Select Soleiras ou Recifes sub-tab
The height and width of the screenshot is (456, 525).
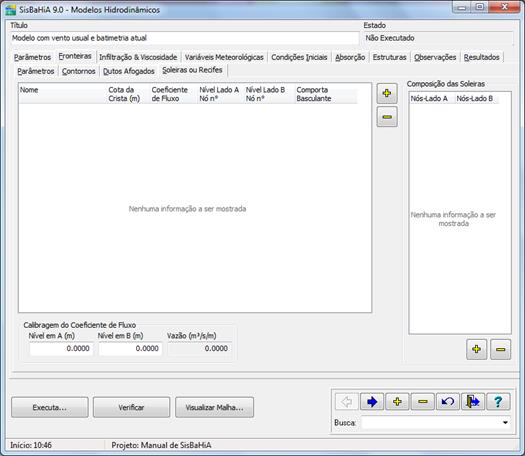pyautogui.click(x=193, y=70)
